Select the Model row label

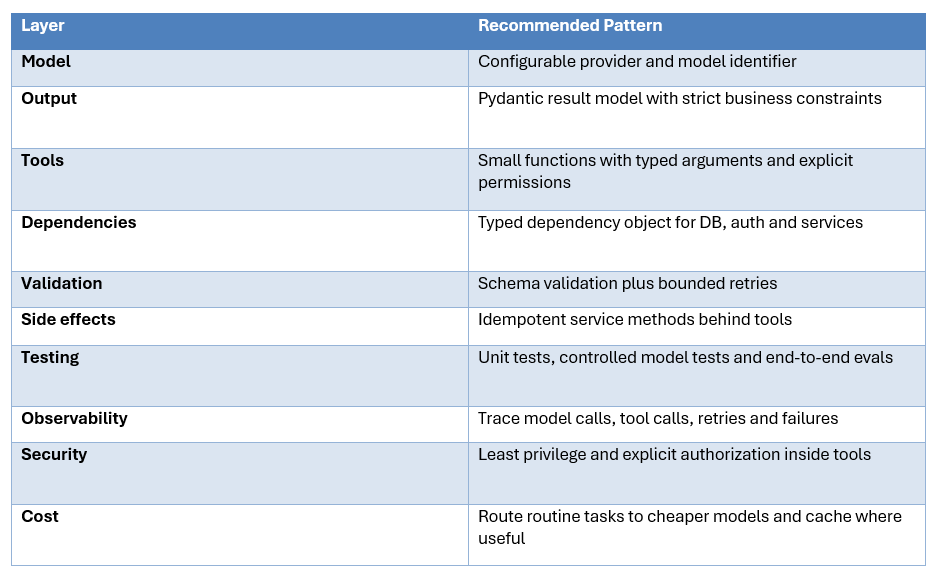pos(46,62)
